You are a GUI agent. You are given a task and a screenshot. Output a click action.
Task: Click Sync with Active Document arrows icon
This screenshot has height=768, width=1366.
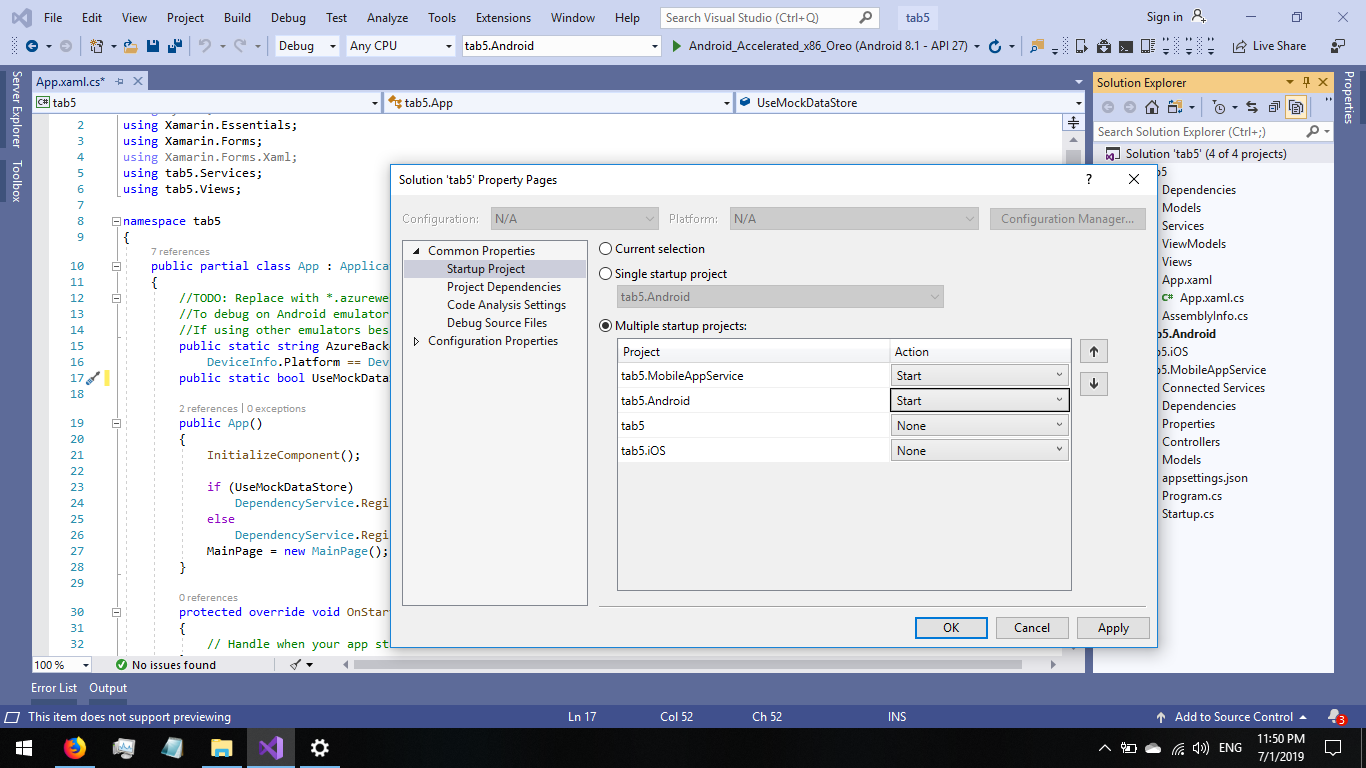click(1254, 107)
